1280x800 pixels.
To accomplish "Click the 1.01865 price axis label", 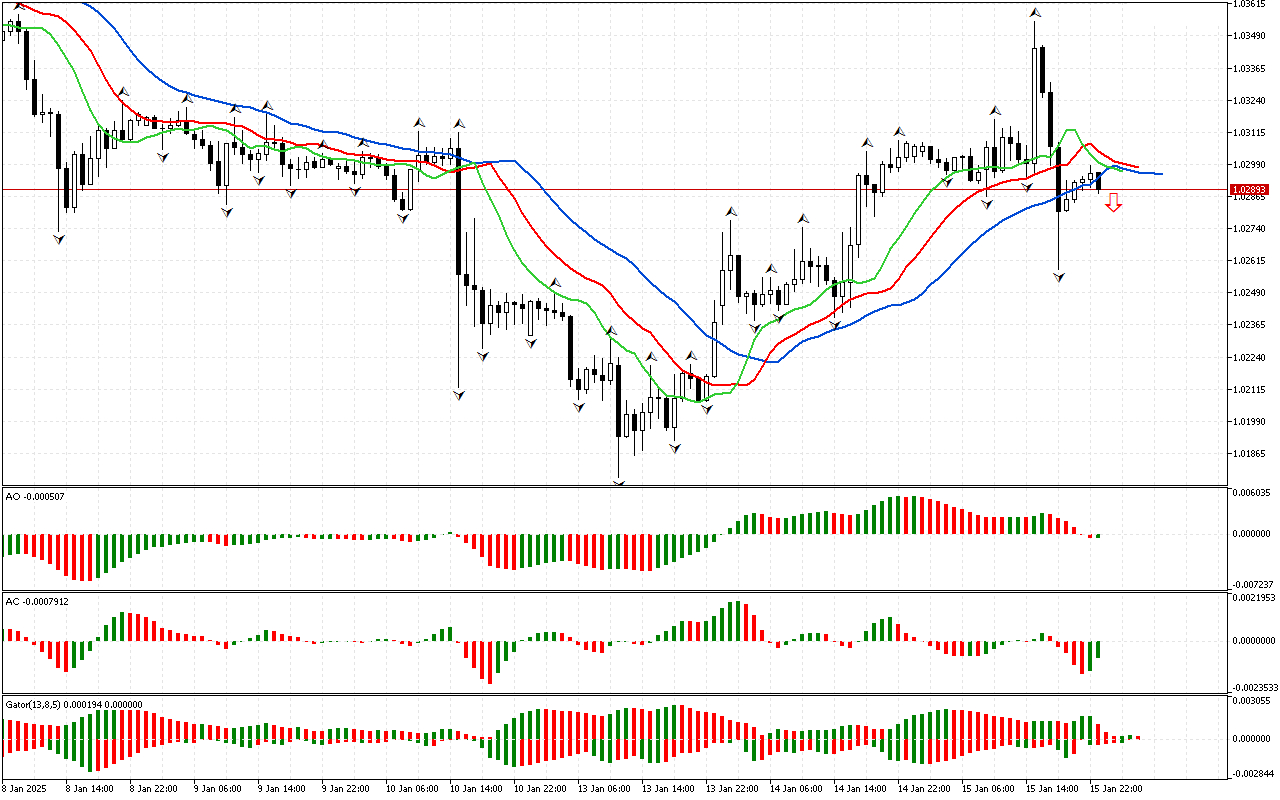I will pyautogui.click(x=1250, y=453).
